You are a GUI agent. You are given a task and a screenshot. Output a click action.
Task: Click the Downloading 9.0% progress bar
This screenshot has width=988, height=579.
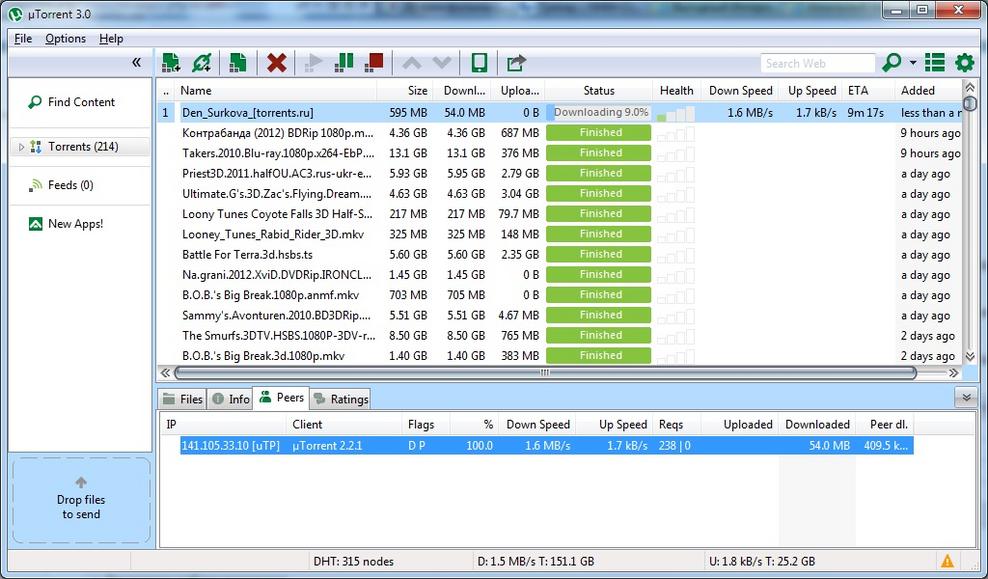coord(599,113)
